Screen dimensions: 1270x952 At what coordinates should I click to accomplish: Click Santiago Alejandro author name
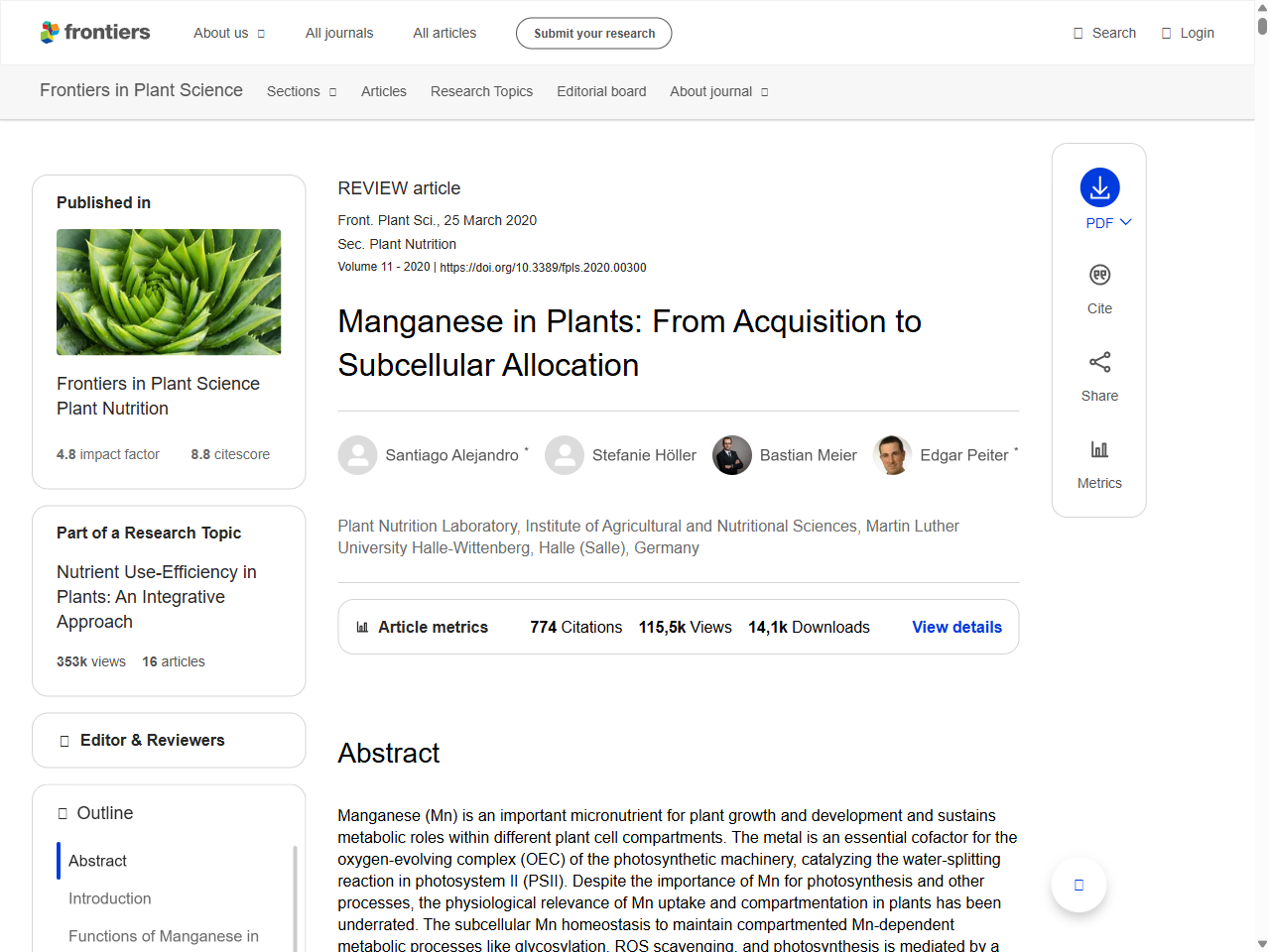(x=451, y=455)
